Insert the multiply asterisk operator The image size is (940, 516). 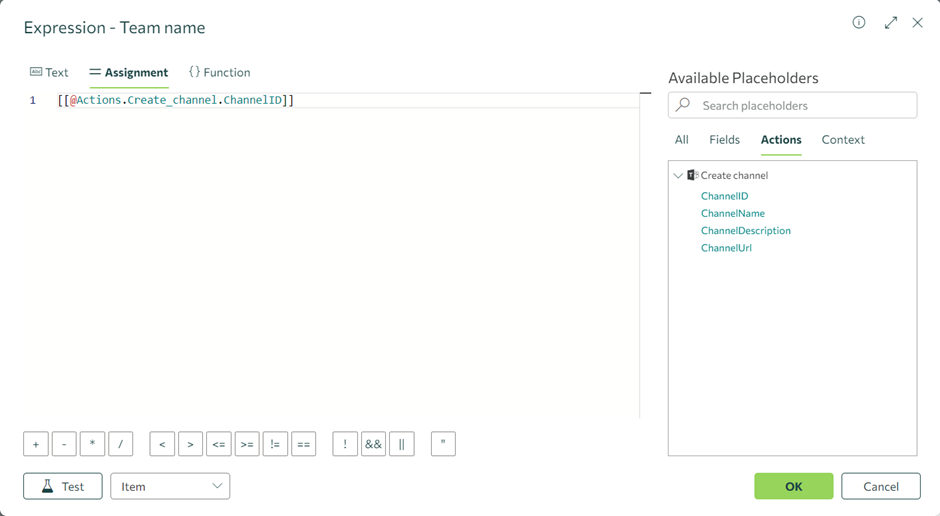coord(92,444)
